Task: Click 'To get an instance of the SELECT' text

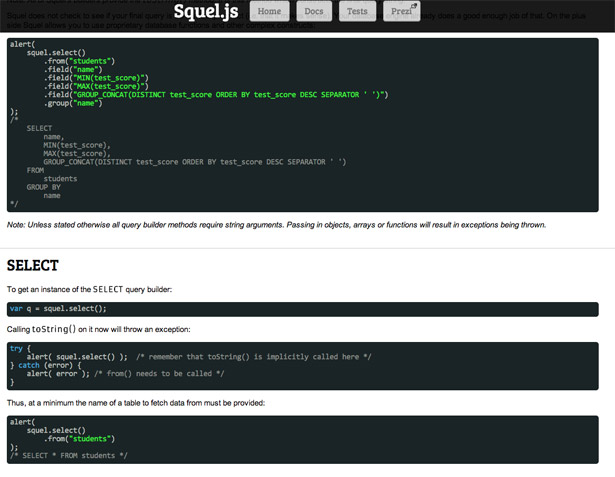Action: click(89, 289)
